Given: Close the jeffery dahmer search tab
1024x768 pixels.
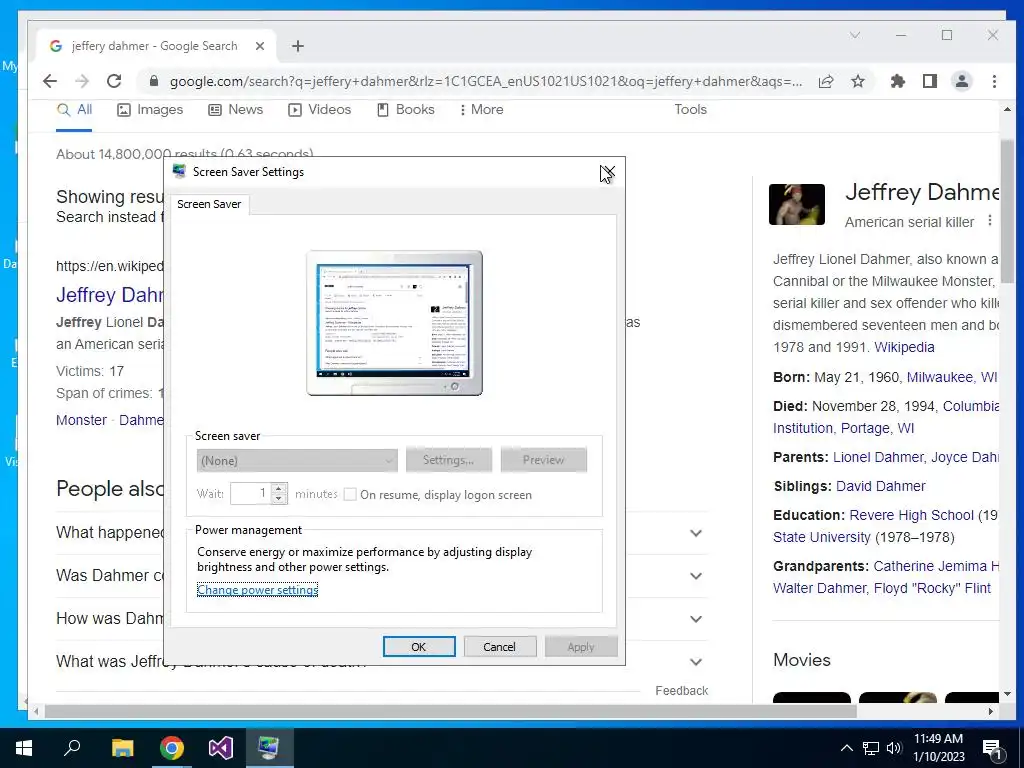Looking at the screenshot, I should coord(260,46).
